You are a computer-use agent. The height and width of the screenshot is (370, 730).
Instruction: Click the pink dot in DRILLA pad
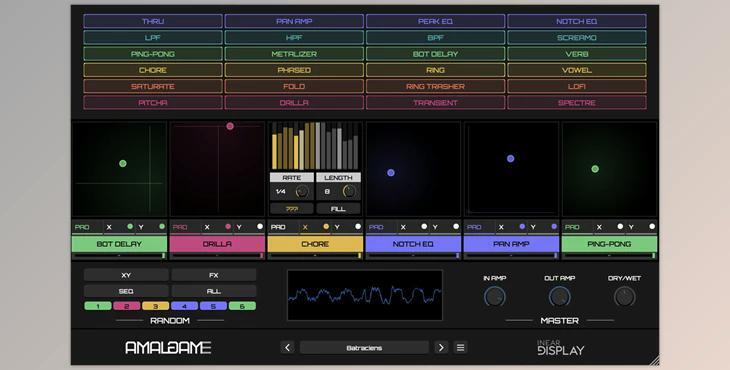point(230,126)
